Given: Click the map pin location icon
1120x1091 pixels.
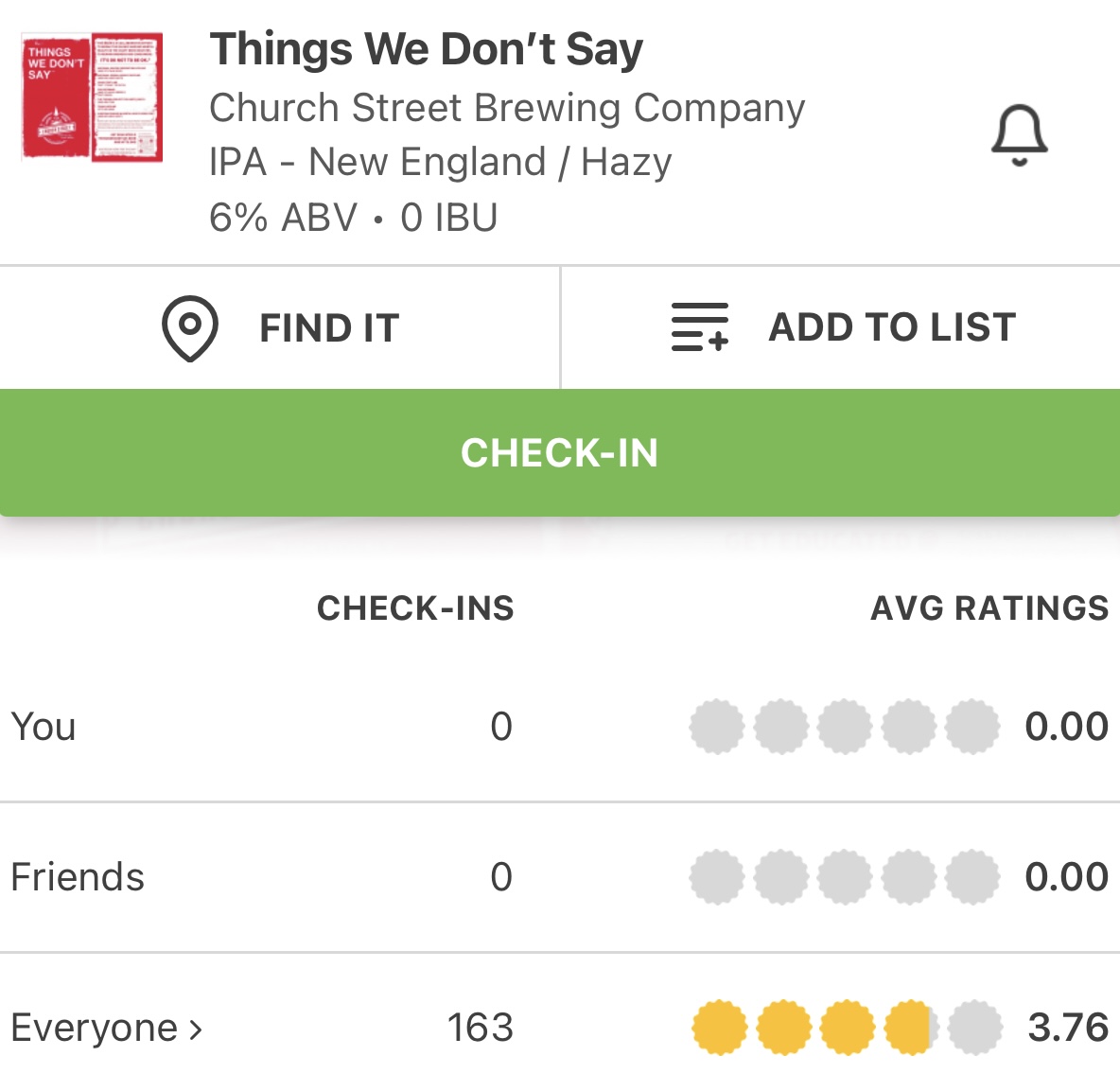Looking at the screenshot, I should [x=190, y=328].
